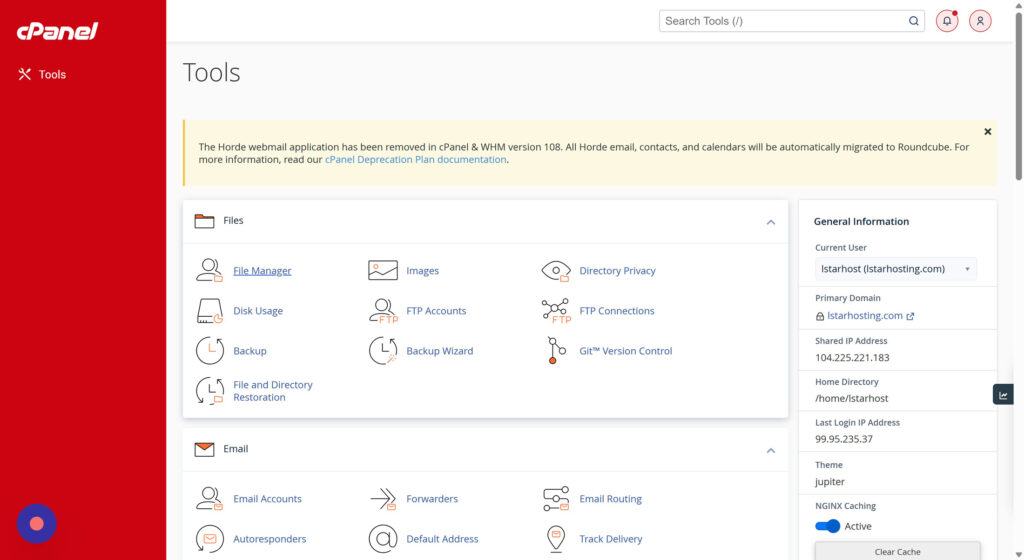Image resolution: width=1024 pixels, height=560 pixels.
Task: Click the Tools wrench icon in sidebar
Action: tap(25, 74)
